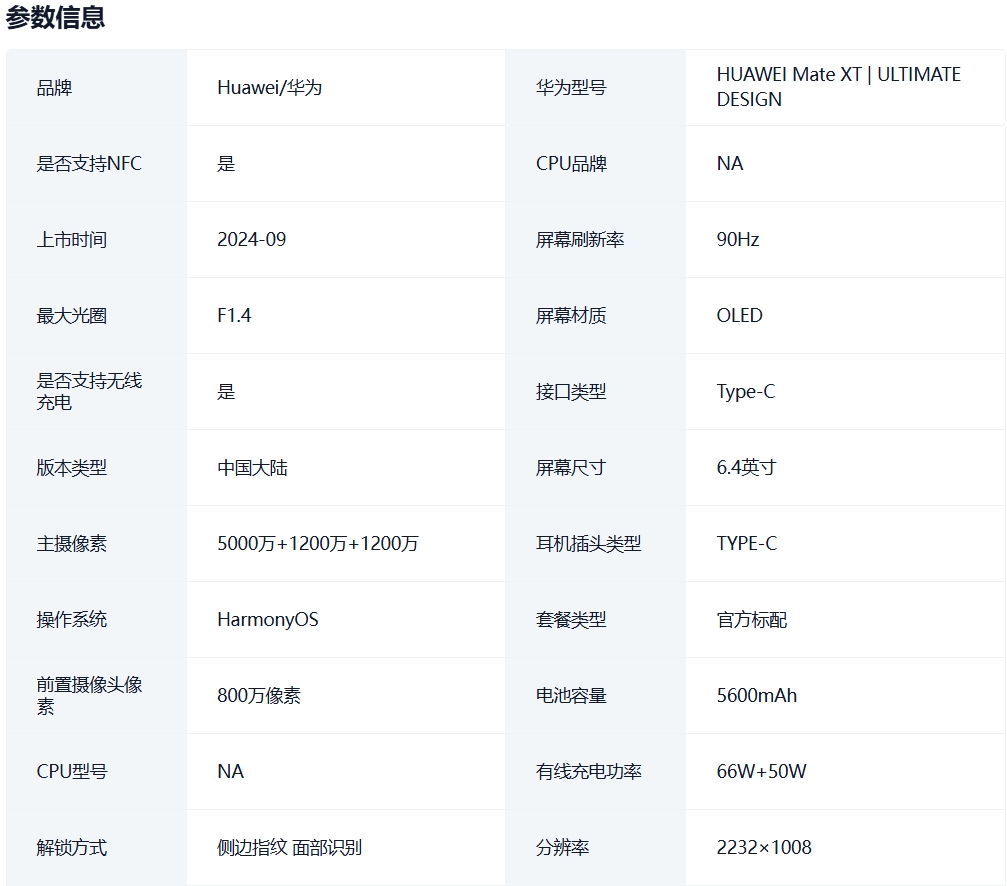The height and width of the screenshot is (886, 1007).
Task: Select the 屏幕材质 label
Action: pyautogui.click(x=571, y=315)
